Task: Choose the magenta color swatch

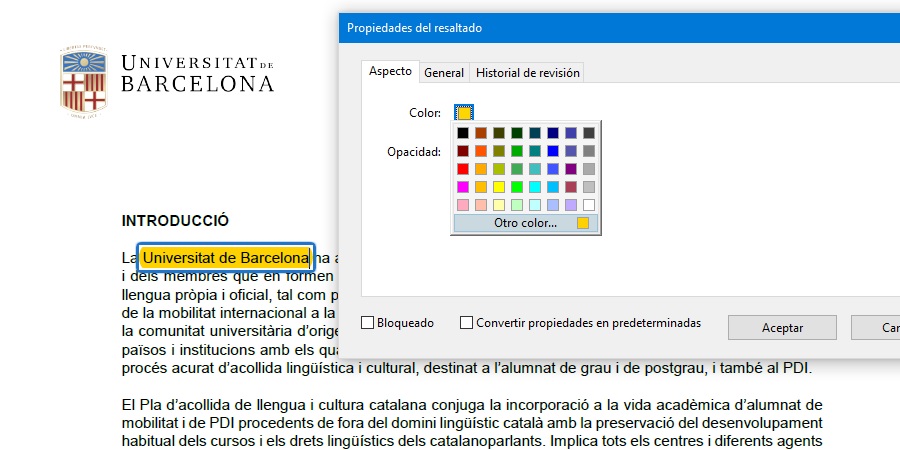Action: click(463, 187)
